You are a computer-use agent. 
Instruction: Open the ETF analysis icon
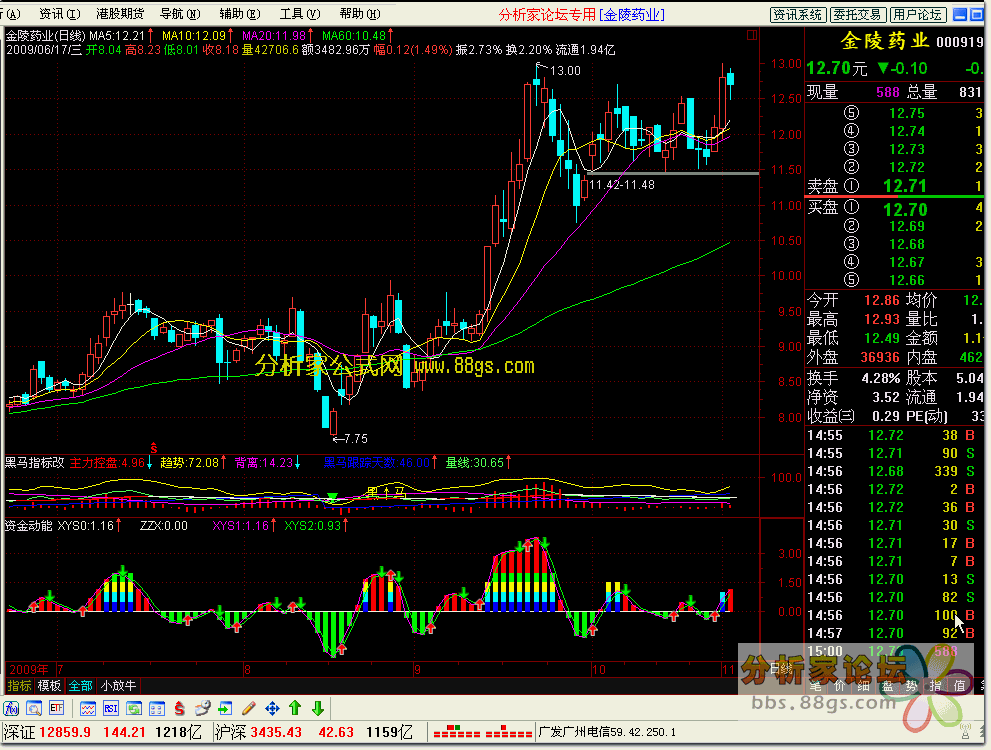(x=56, y=708)
